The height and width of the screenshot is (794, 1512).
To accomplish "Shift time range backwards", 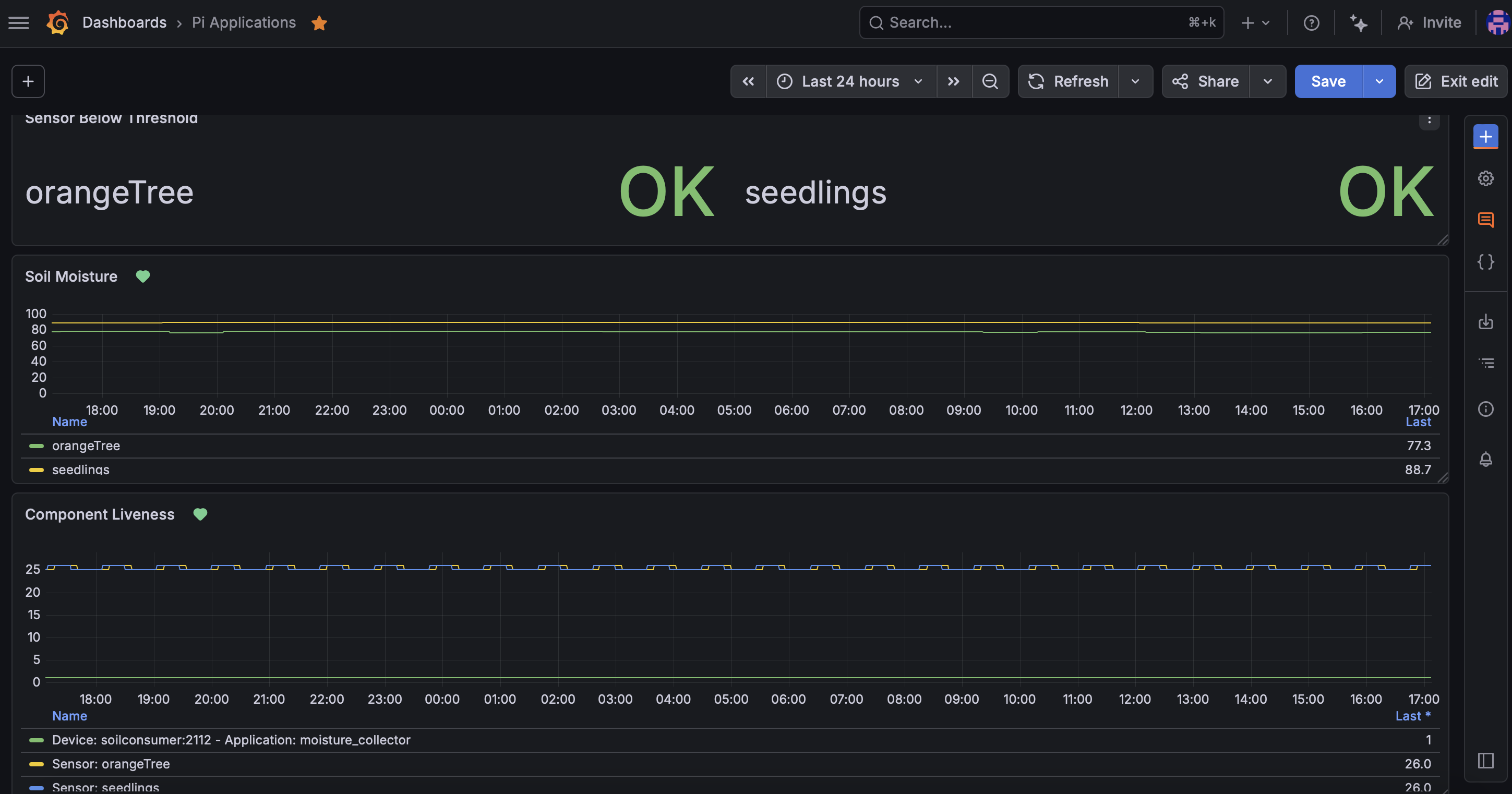I will (x=748, y=81).
